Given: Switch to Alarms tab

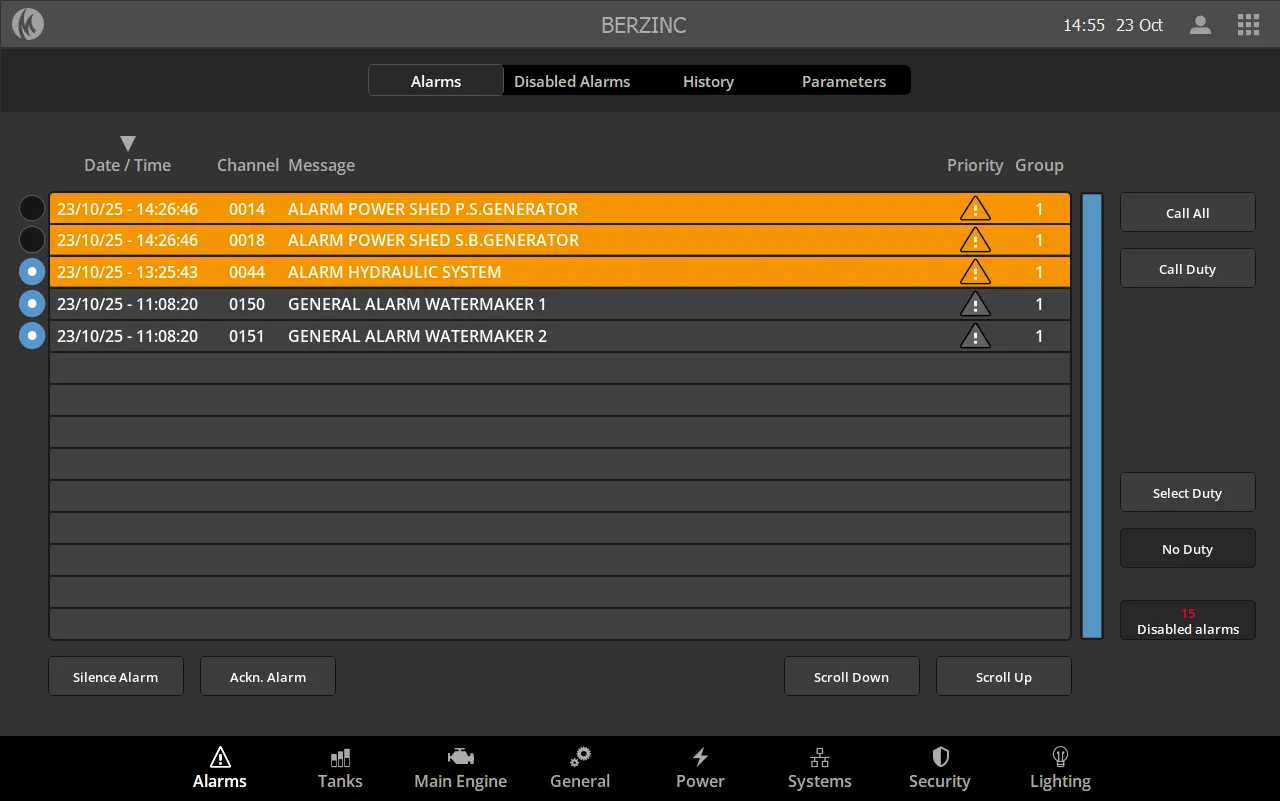Looking at the screenshot, I should click(436, 81).
